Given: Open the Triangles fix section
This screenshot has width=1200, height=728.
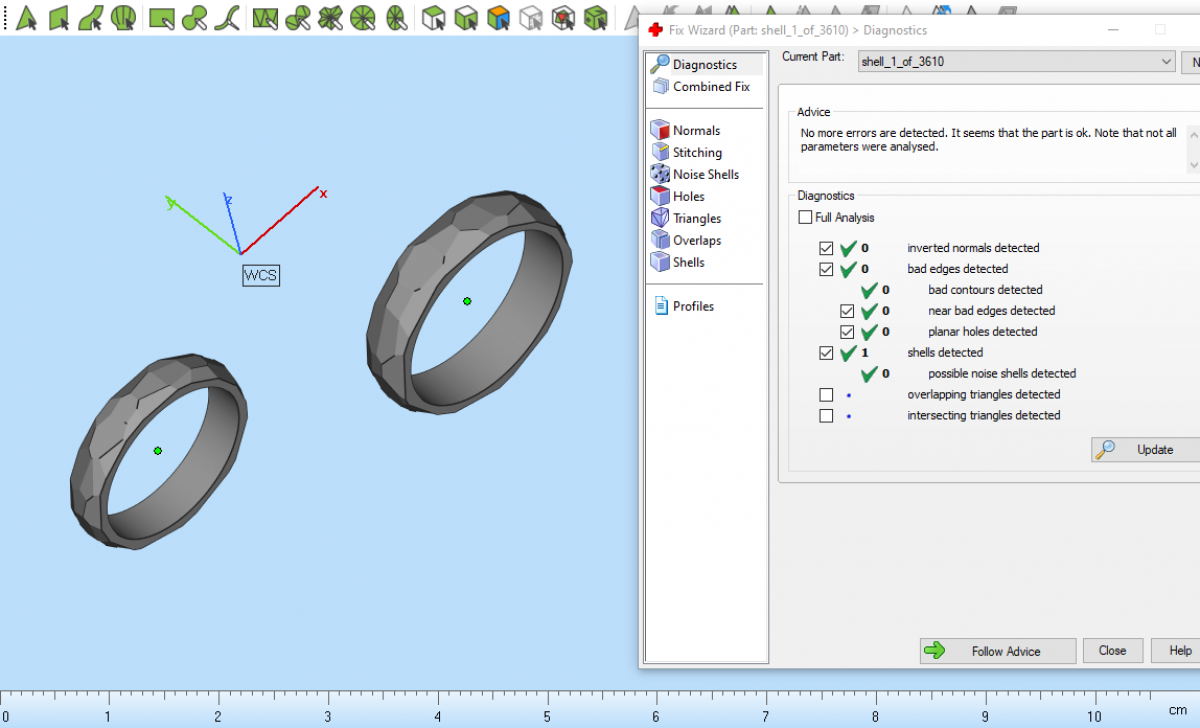Looking at the screenshot, I should [x=696, y=218].
